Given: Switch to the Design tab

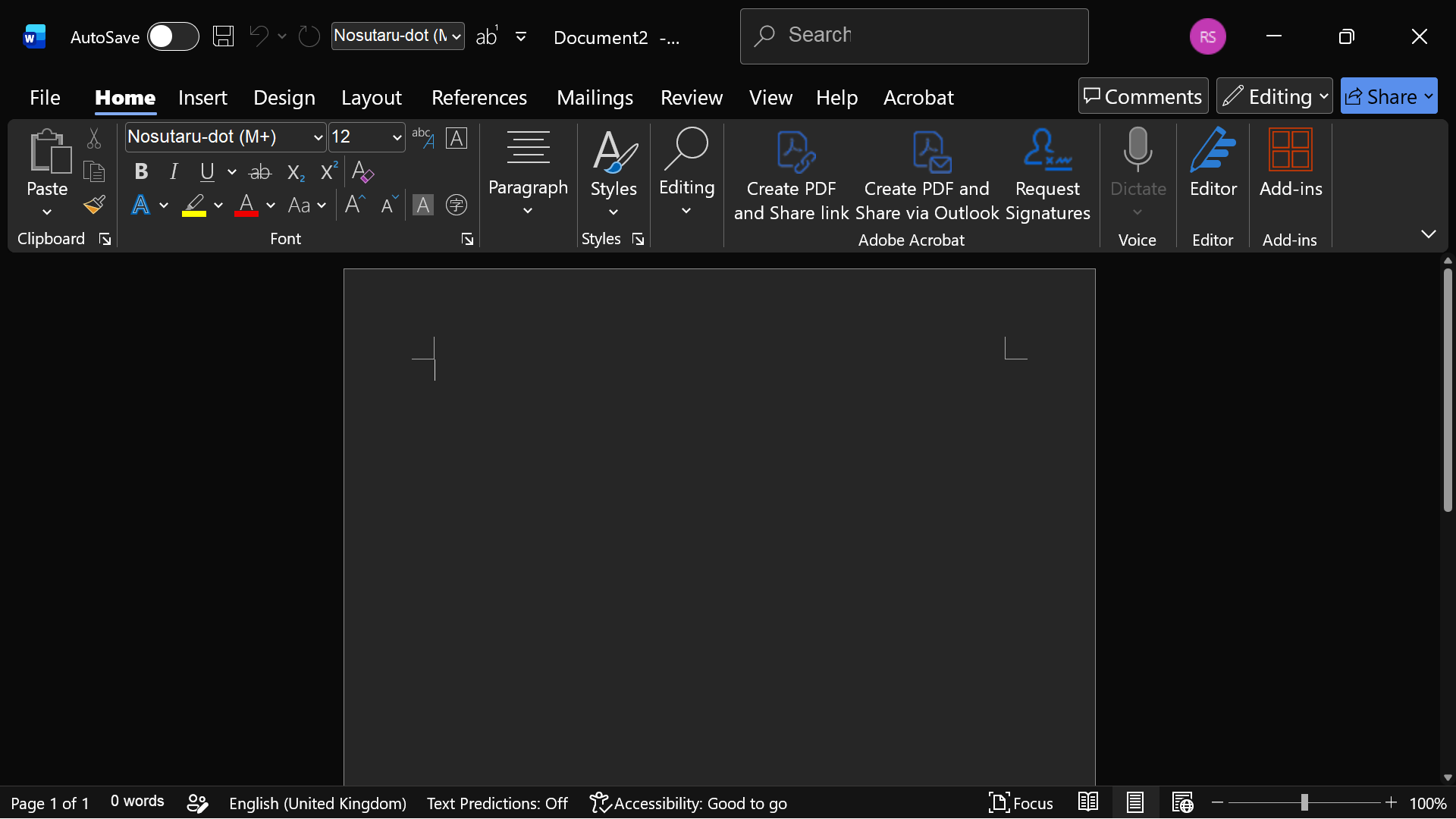Looking at the screenshot, I should [284, 97].
